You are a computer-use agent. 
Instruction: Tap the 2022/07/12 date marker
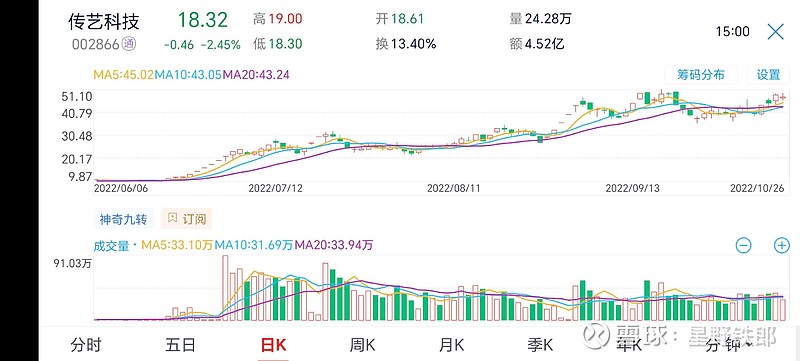[x=276, y=188]
